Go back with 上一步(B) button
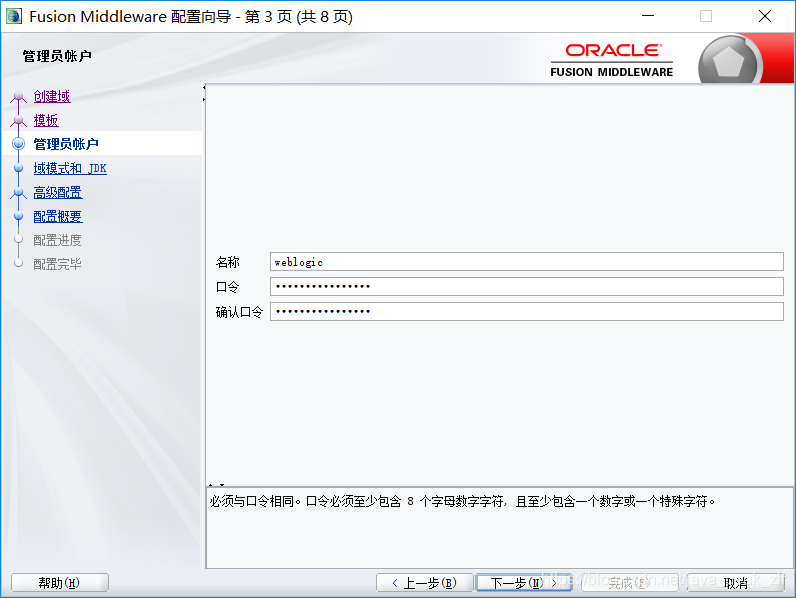This screenshot has width=796, height=598. (x=424, y=583)
